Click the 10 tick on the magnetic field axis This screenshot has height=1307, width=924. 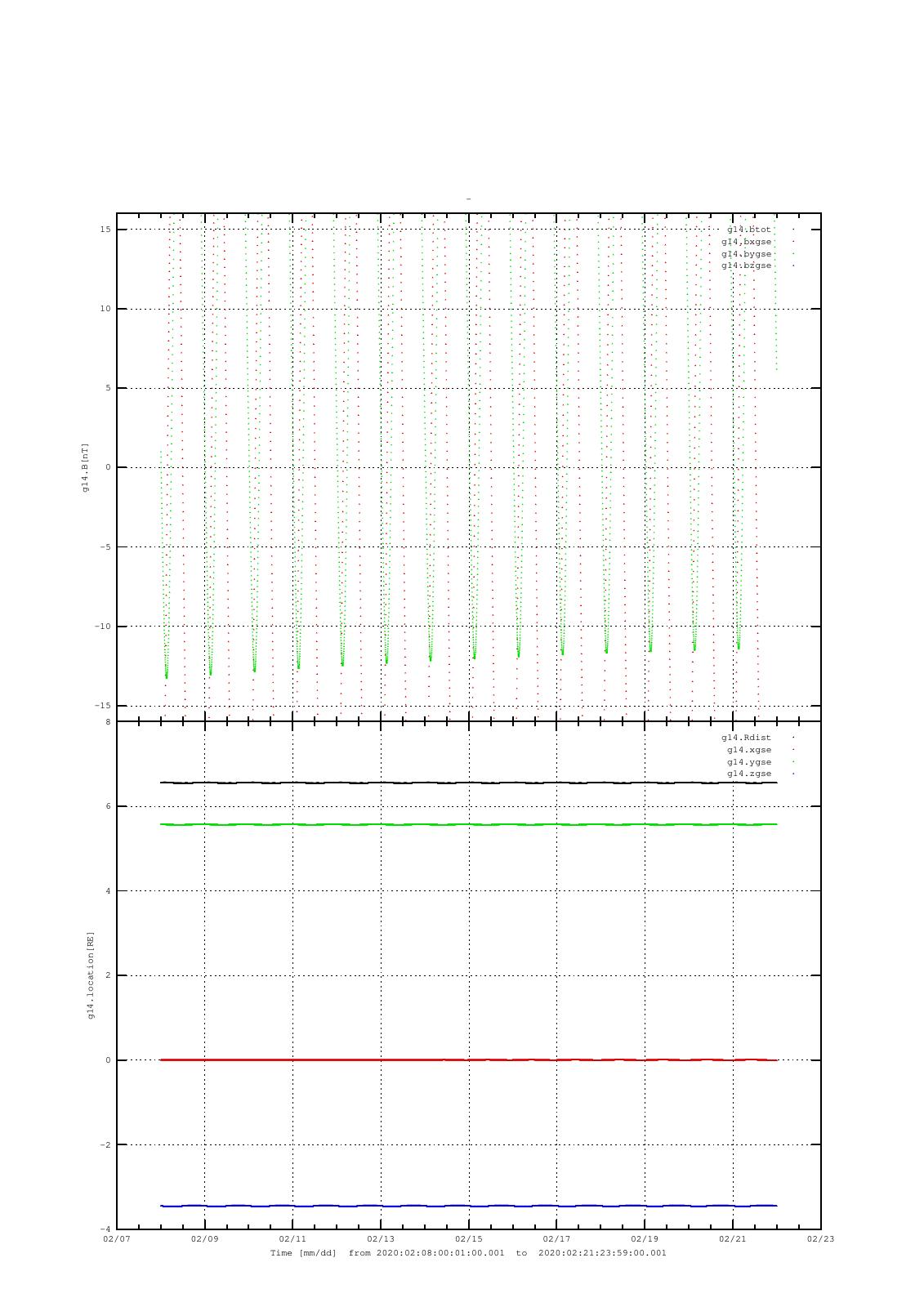[106, 309]
